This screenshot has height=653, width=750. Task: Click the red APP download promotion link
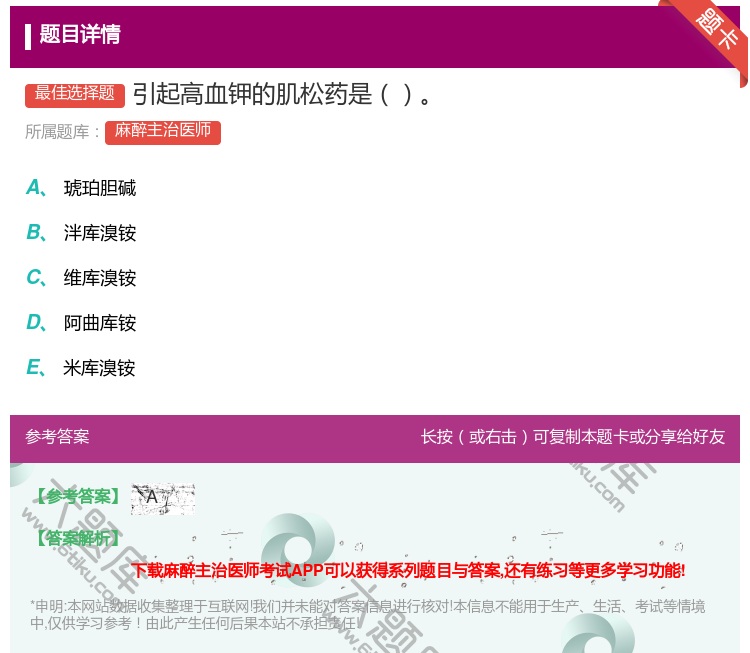408,571
